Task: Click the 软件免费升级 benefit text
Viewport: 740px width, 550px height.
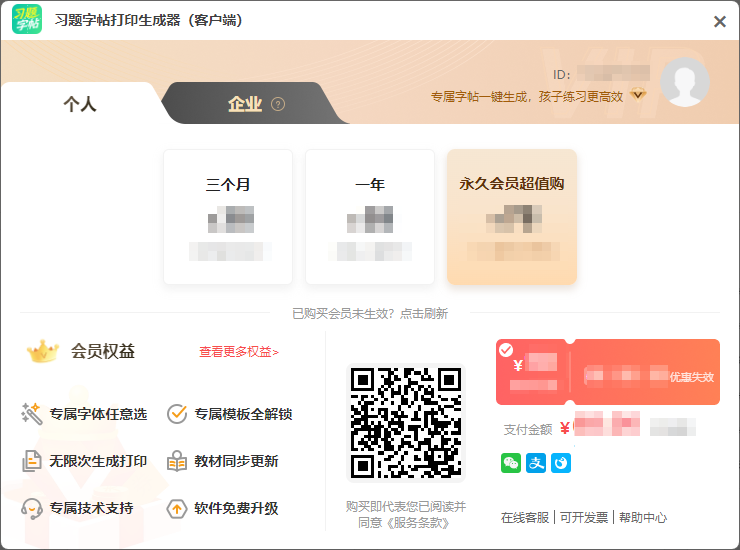Action: coord(236,508)
